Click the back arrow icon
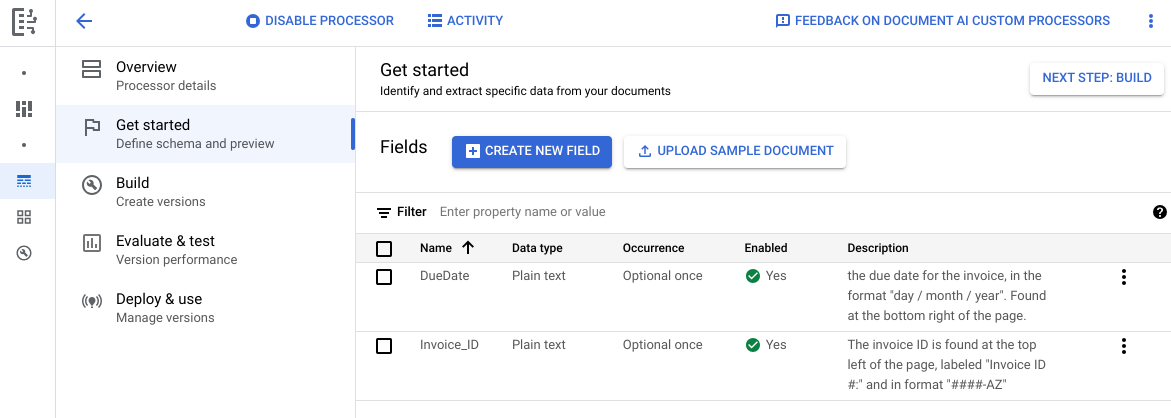The width and height of the screenshot is (1171, 418). pyautogui.click(x=84, y=21)
